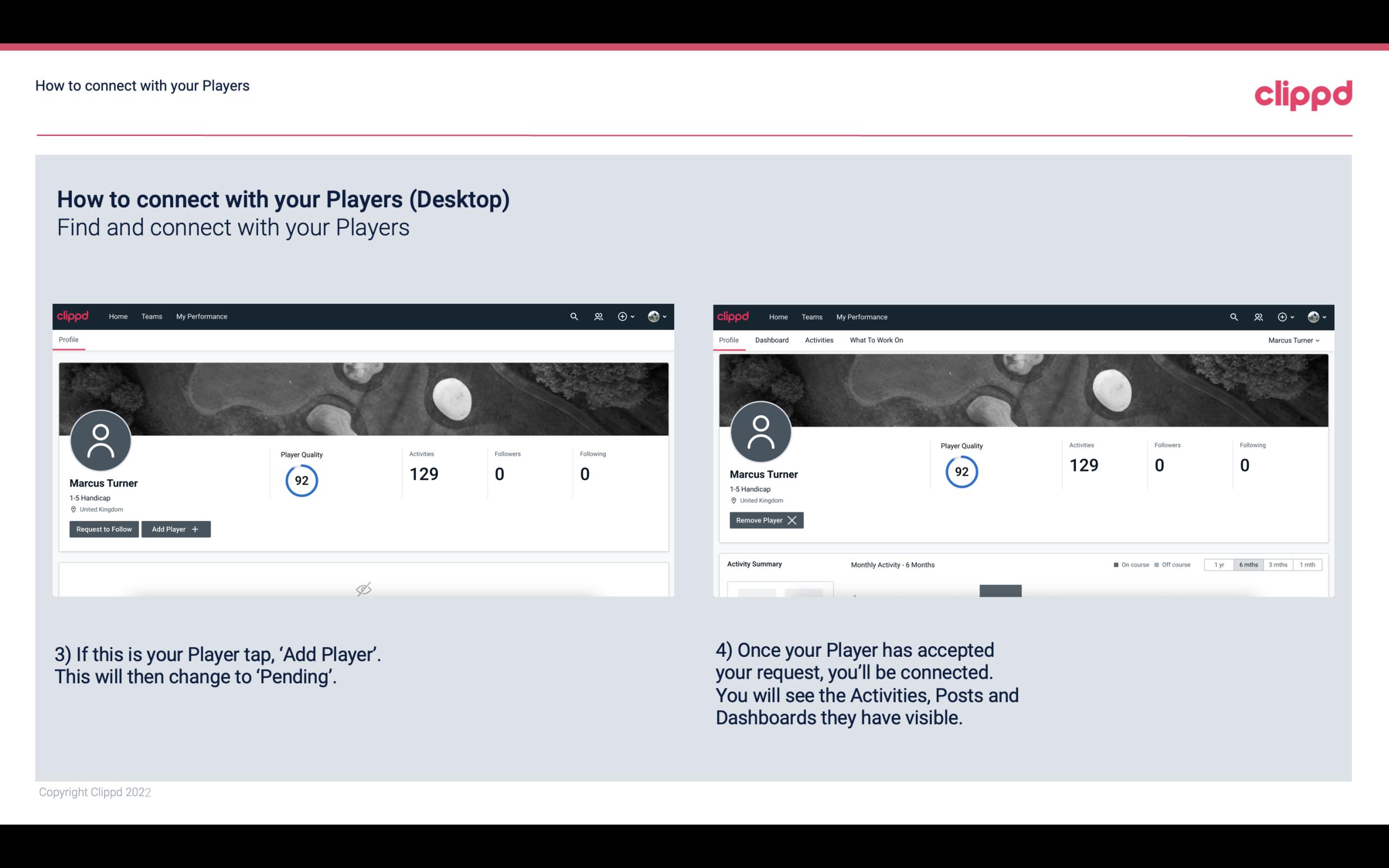Click the Clippd logo icon top left
Screen dimensions: 1389x868
click(73, 316)
